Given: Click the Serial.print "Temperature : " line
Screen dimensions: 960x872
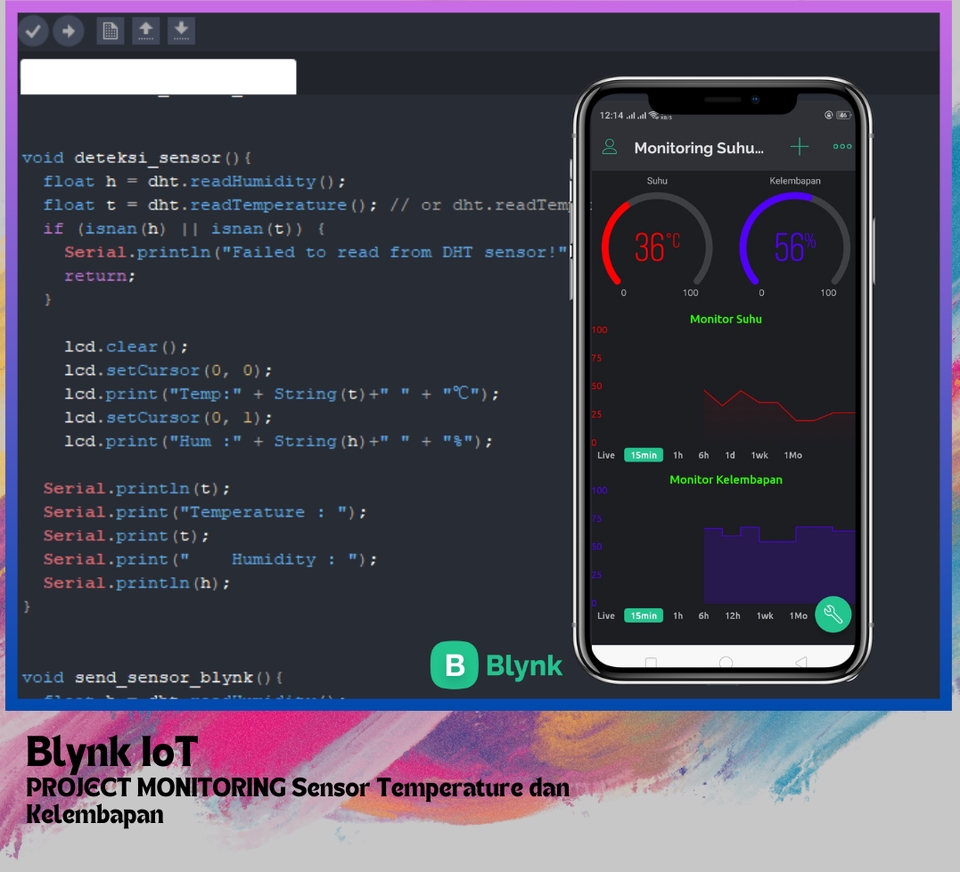Looking at the screenshot, I should pyautogui.click(x=205, y=512).
